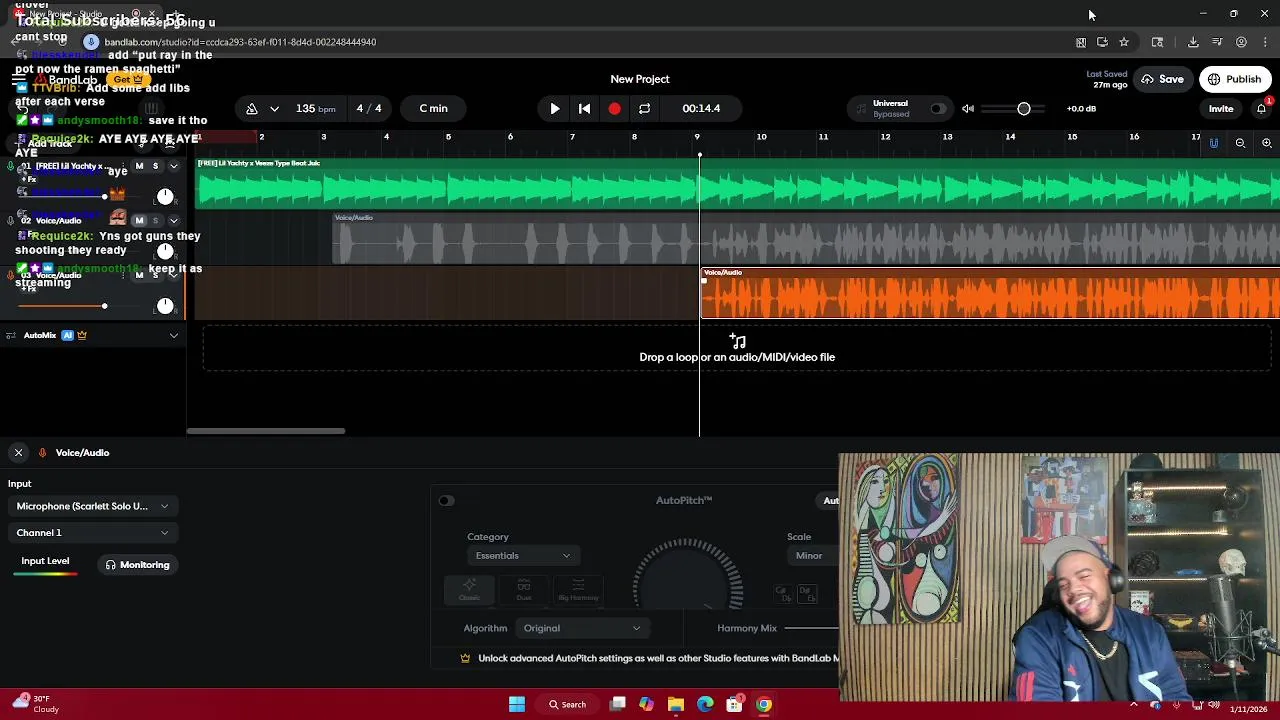Image resolution: width=1280 pixels, height=720 pixels.
Task: Open notifications bell
Action: tap(1262, 108)
